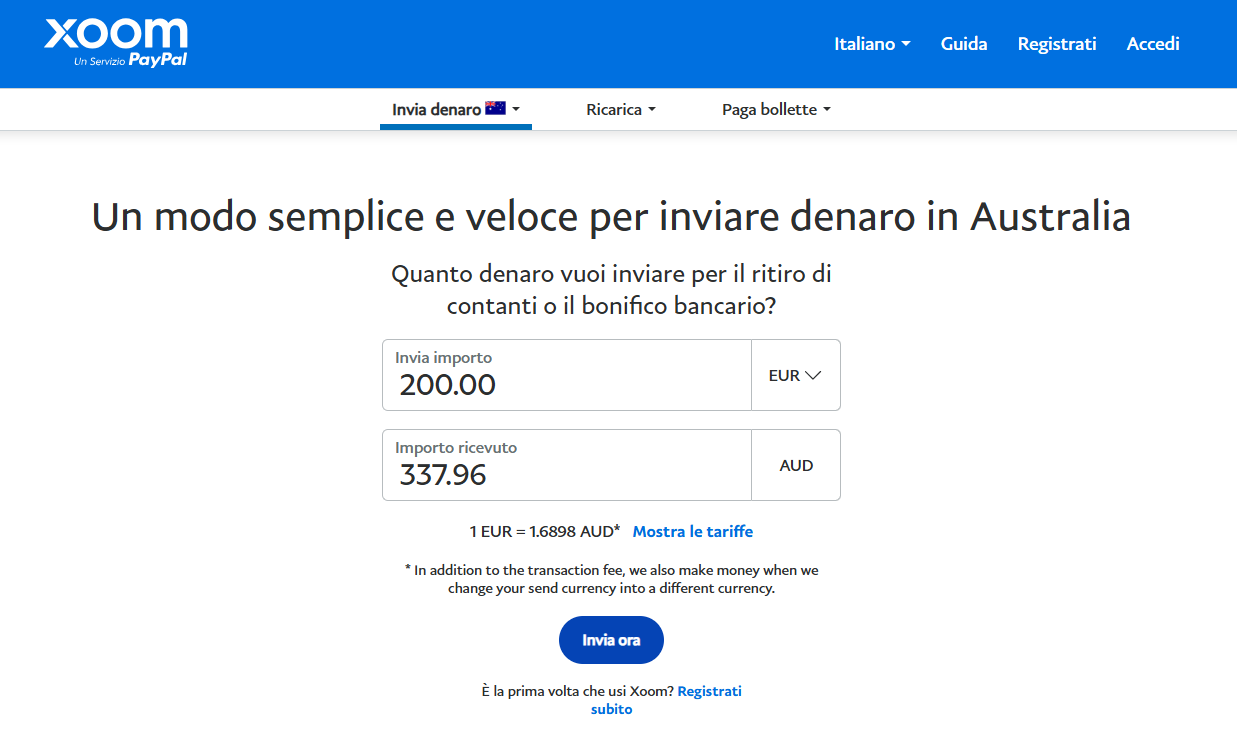Open the Mostra le tariffe link
The image size is (1237, 755).
(692, 531)
